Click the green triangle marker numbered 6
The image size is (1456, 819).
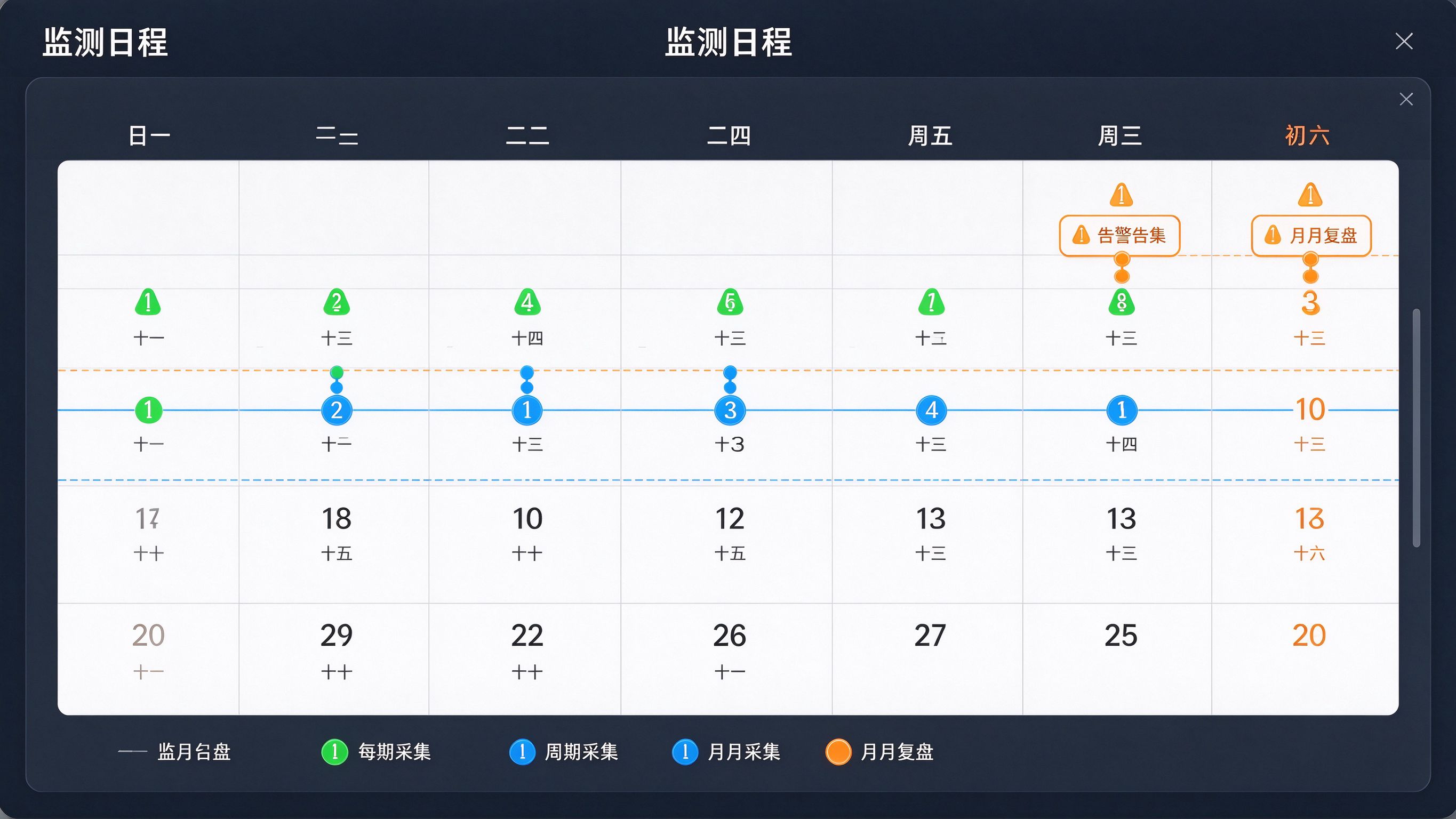coord(730,302)
